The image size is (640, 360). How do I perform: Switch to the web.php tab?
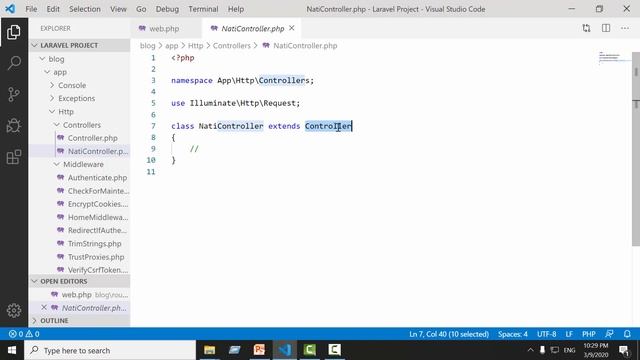coord(164,28)
